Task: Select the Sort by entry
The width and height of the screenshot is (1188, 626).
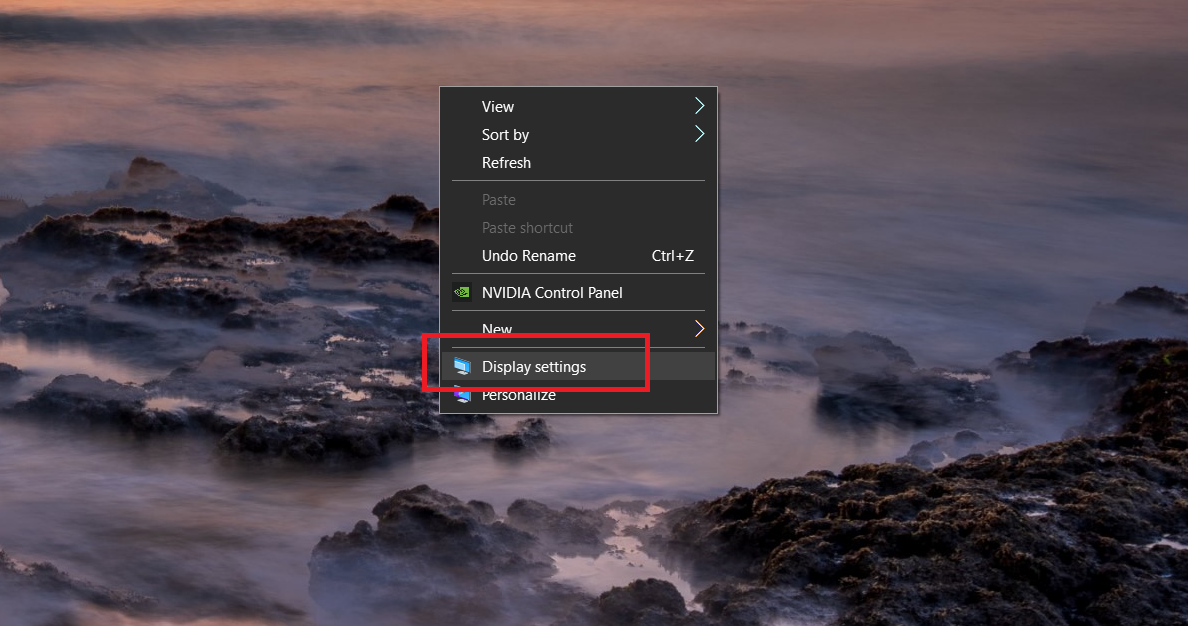Action: pos(505,134)
